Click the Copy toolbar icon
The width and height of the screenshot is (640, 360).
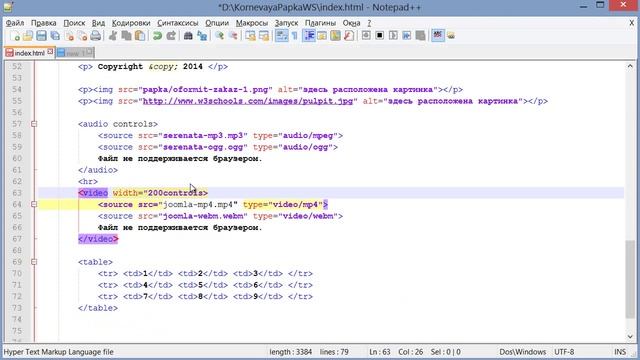coord(127,36)
